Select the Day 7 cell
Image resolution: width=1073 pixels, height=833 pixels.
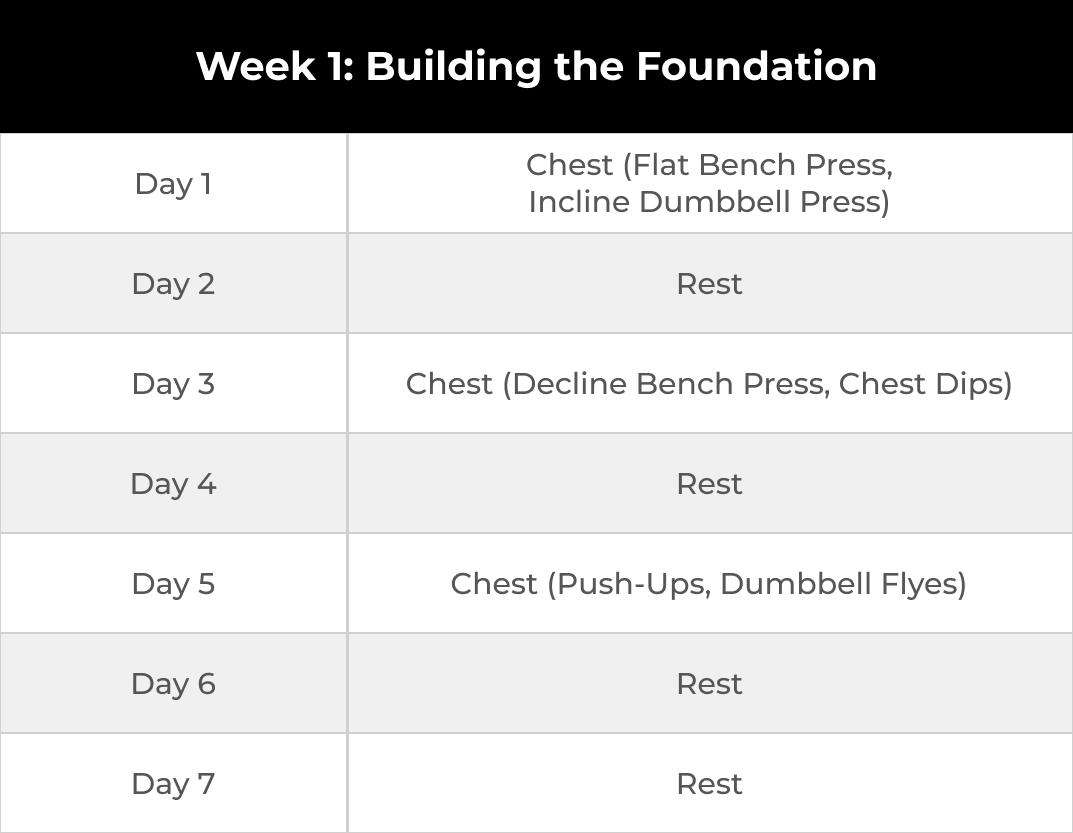pyautogui.click(x=173, y=784)
